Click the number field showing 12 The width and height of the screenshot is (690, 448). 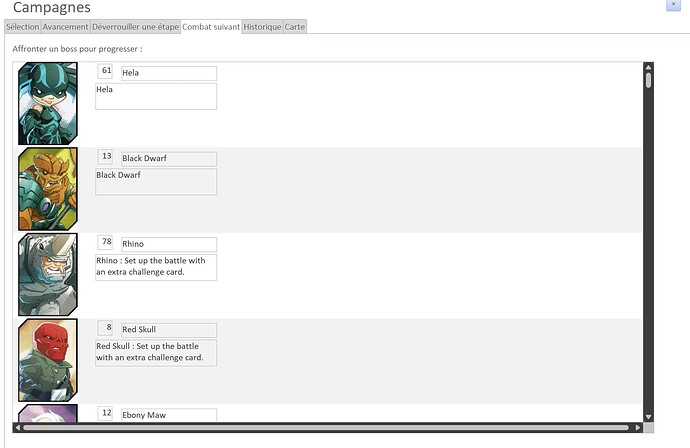[x=105, y=413]
